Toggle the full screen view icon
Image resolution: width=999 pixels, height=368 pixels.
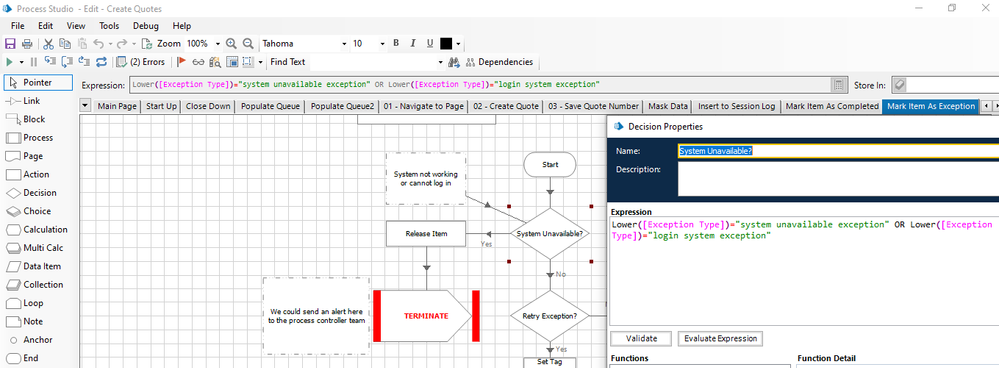(x=232, y=62)
